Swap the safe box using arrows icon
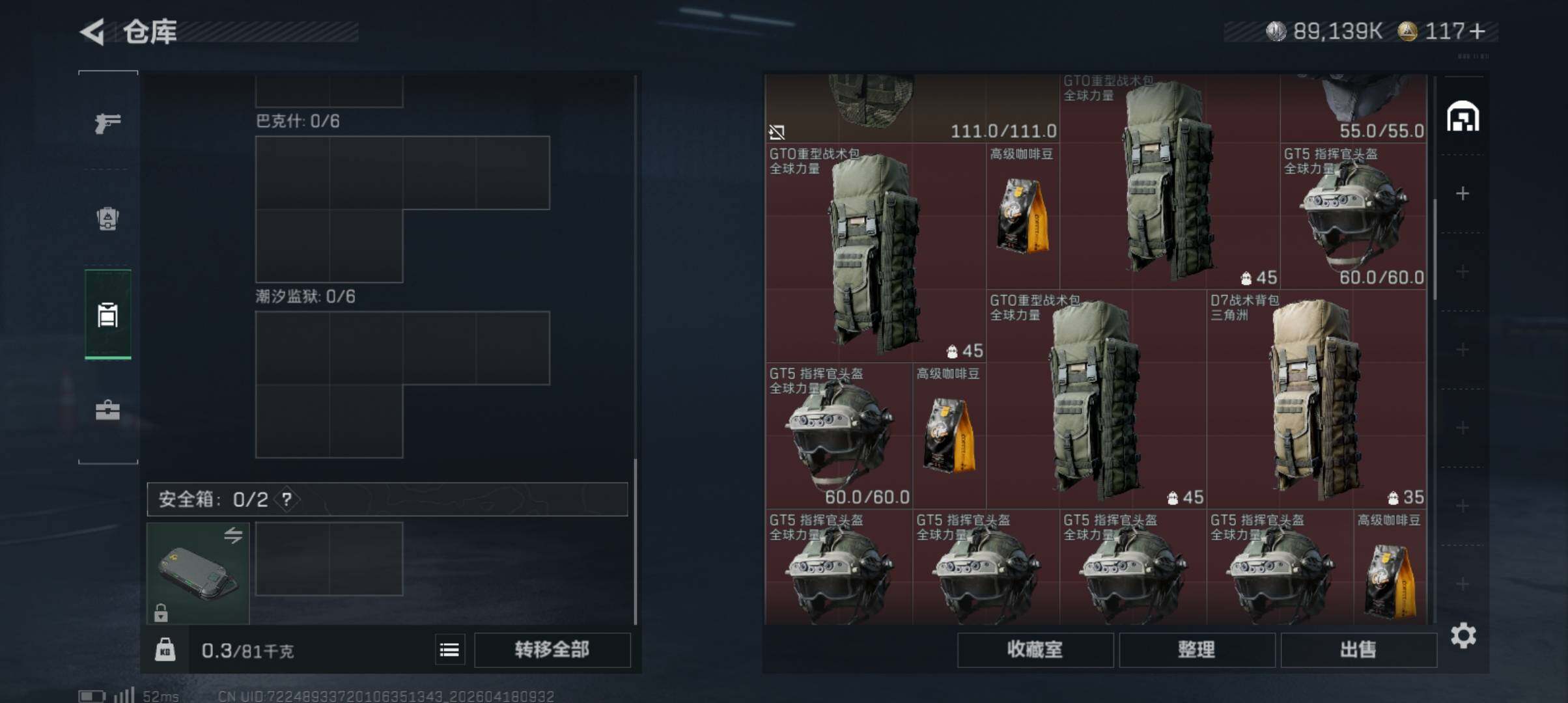 point(233,535)
